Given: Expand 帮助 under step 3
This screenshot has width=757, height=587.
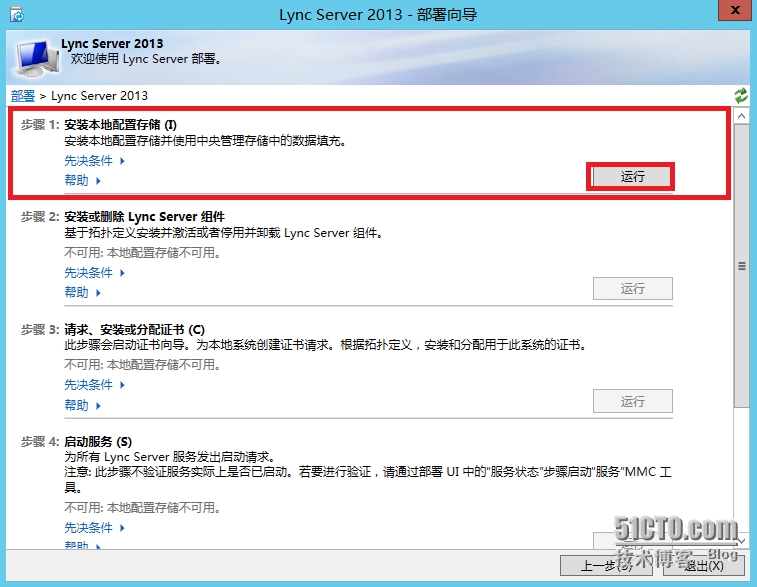Looking at the screenshot, I should 83,405.
